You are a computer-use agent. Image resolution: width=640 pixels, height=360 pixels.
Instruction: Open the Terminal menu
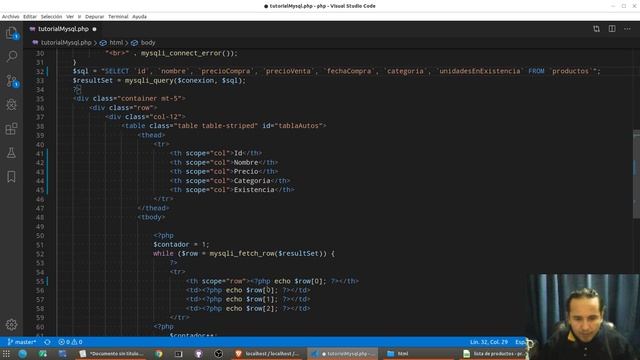[118, 17]
